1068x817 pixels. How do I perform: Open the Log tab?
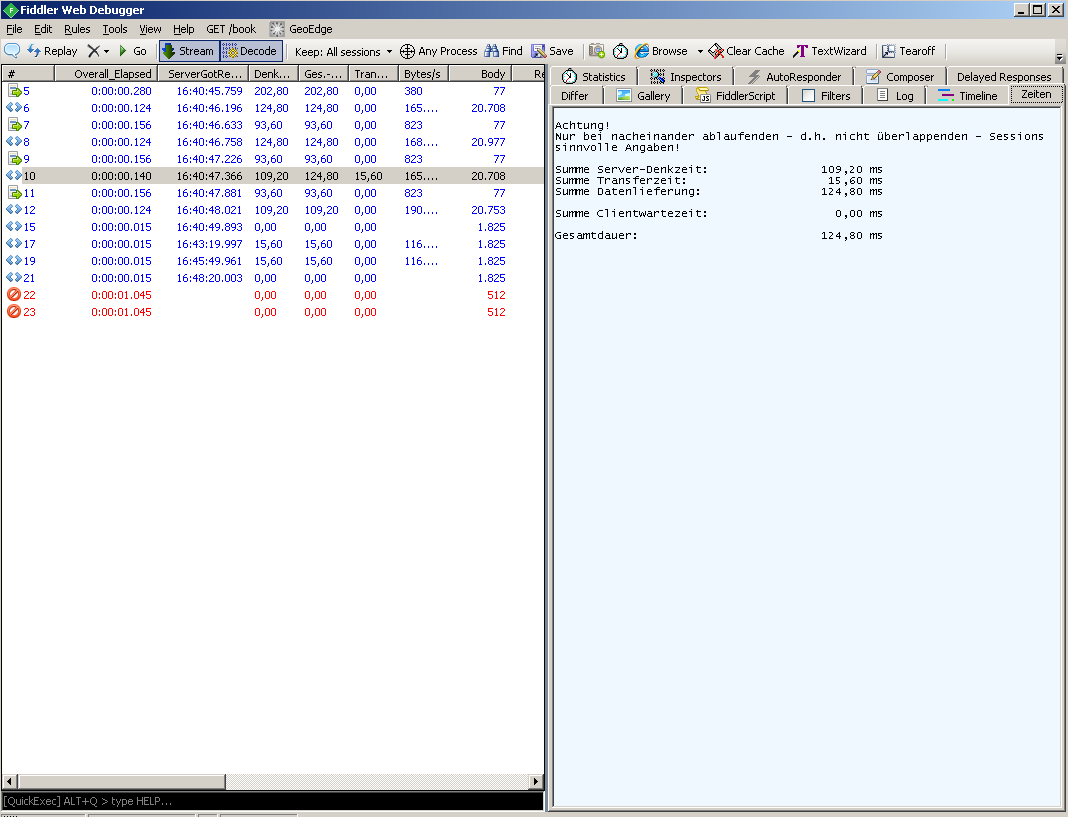894,95
